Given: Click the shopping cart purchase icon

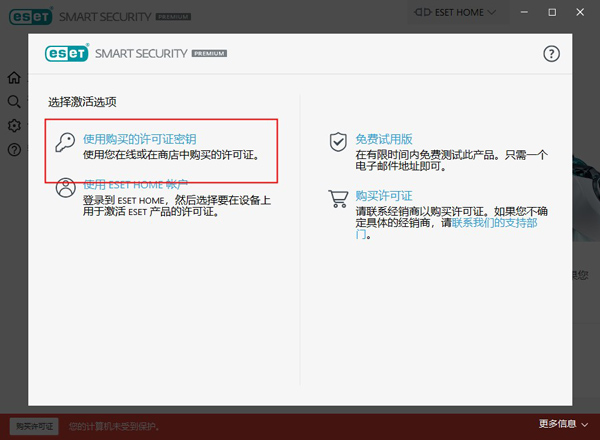Looking at the screenshot, I should 338,199.
